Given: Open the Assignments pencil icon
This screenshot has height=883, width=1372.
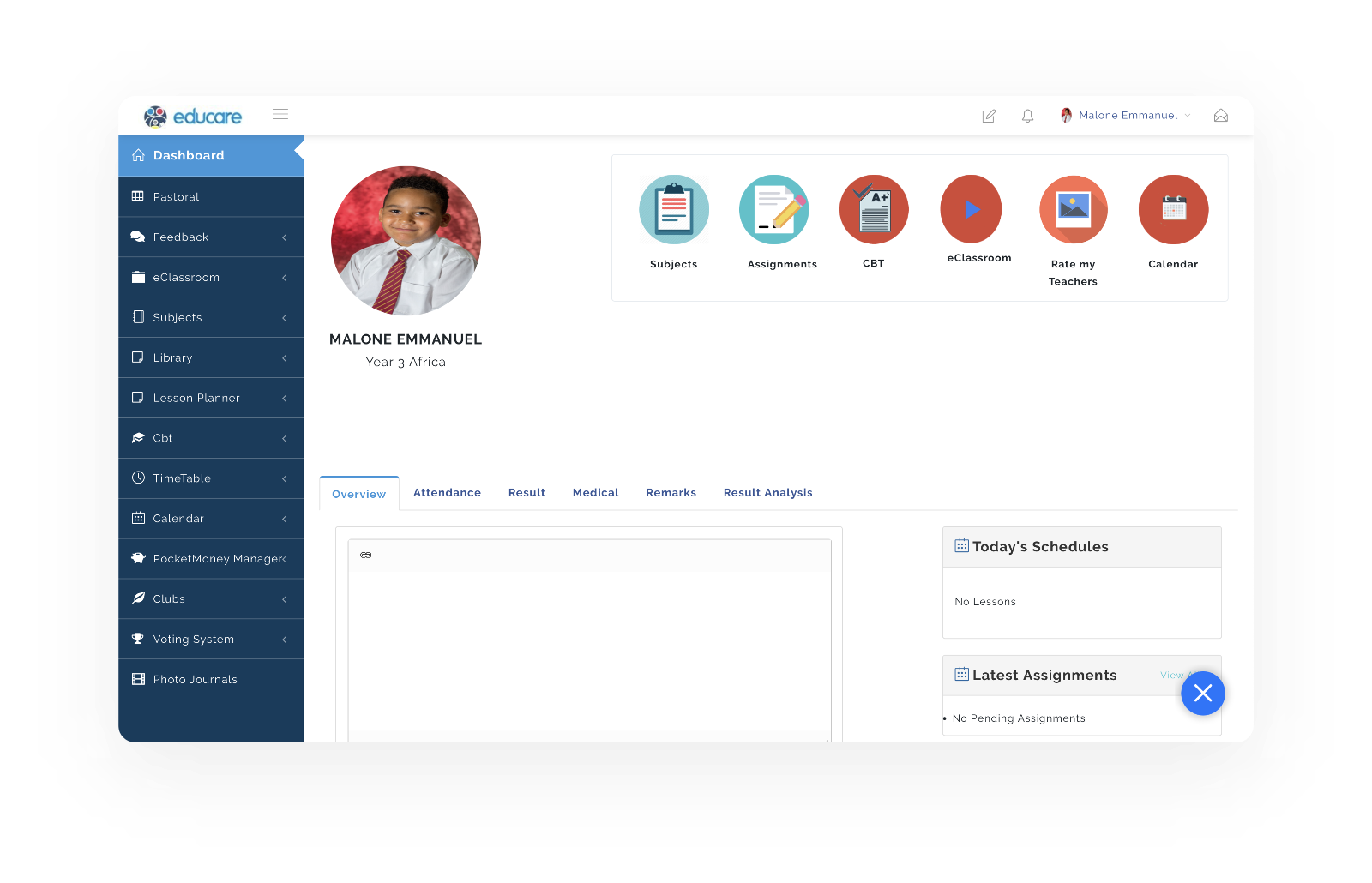Looking at the screenshot, I should pyautogui.click(x=773, y=210).
